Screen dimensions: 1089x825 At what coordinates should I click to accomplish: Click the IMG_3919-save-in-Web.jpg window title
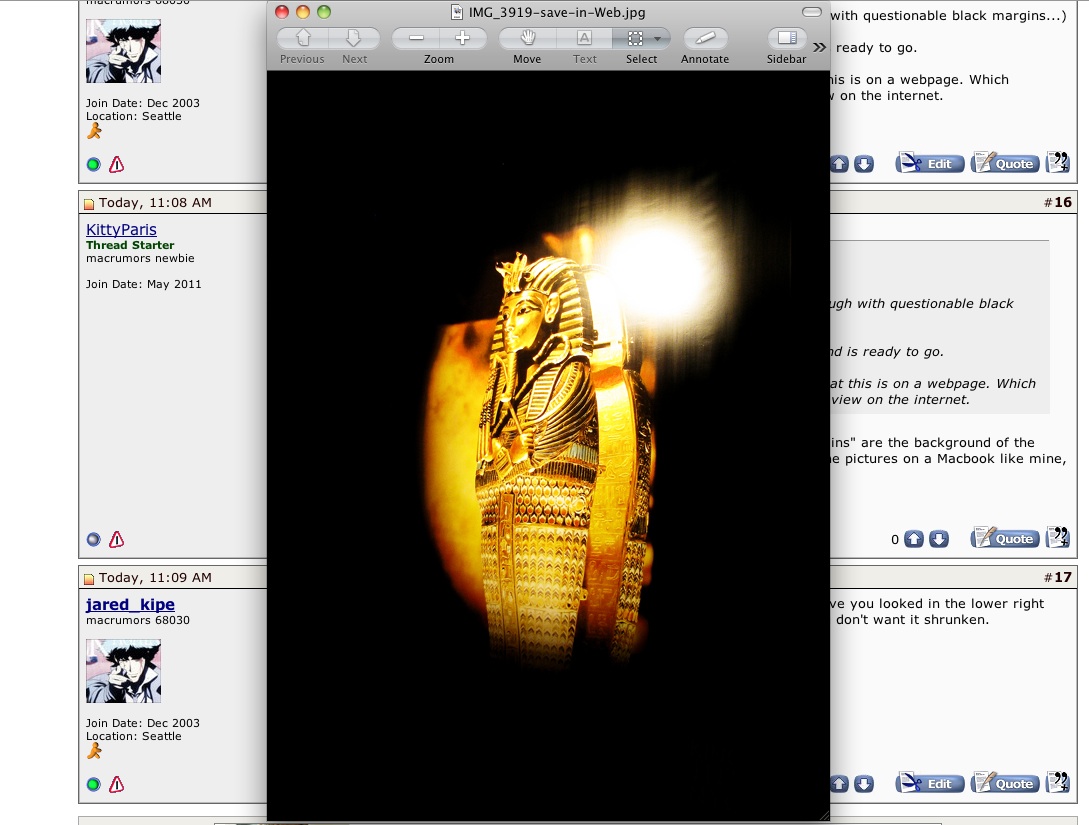557,12
